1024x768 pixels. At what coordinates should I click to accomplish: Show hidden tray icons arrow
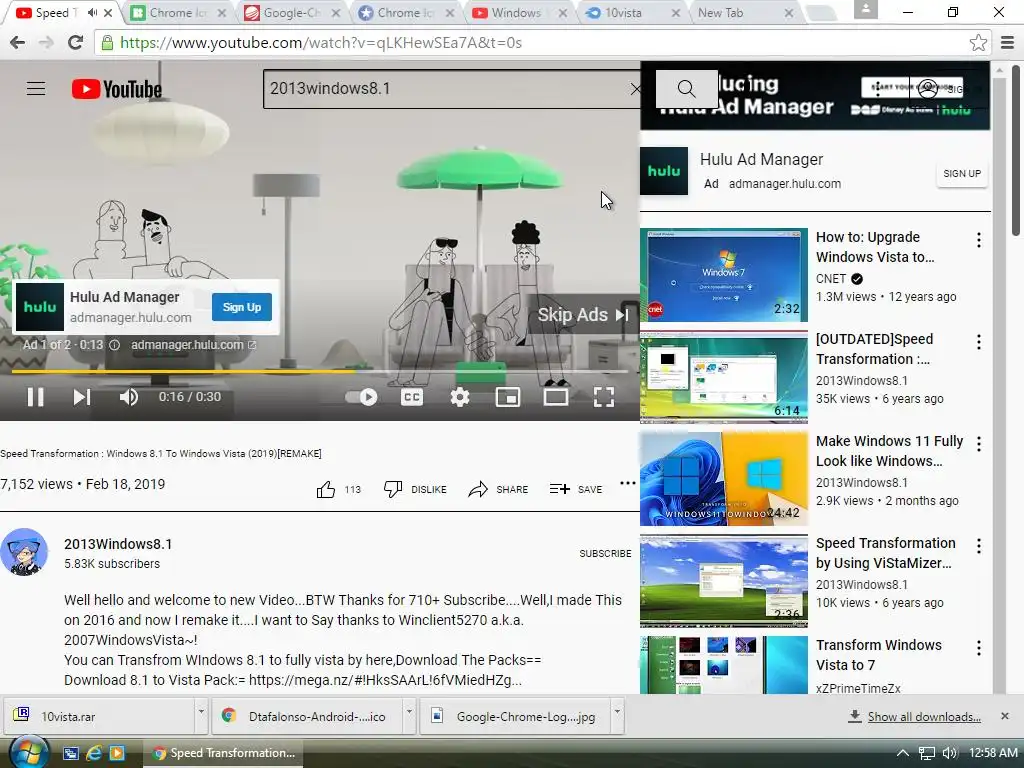pyautogui.click(x=903, y=753)
